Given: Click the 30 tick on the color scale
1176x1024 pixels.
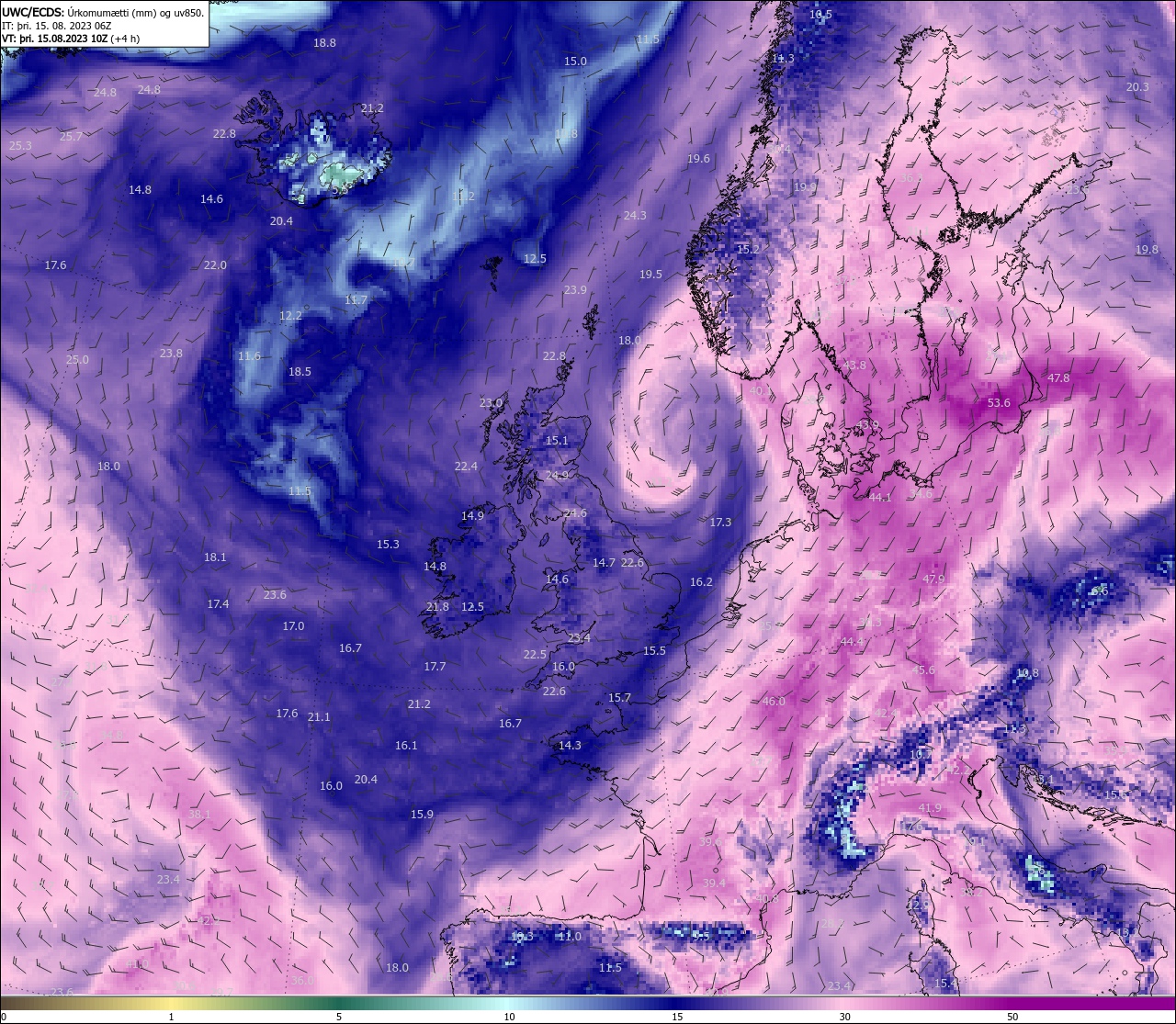Looking at the screenshot, I should [x=844, y=1017].
